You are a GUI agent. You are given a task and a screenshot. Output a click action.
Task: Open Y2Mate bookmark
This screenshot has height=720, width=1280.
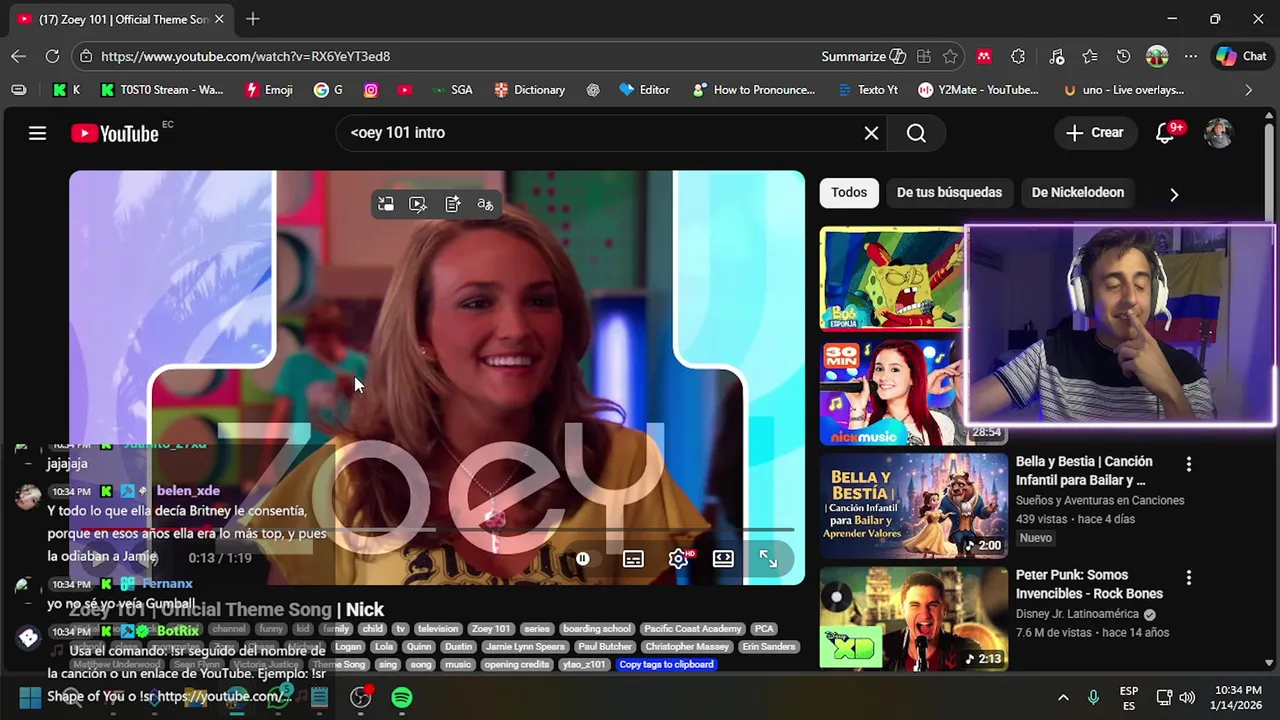pos(979,90)
